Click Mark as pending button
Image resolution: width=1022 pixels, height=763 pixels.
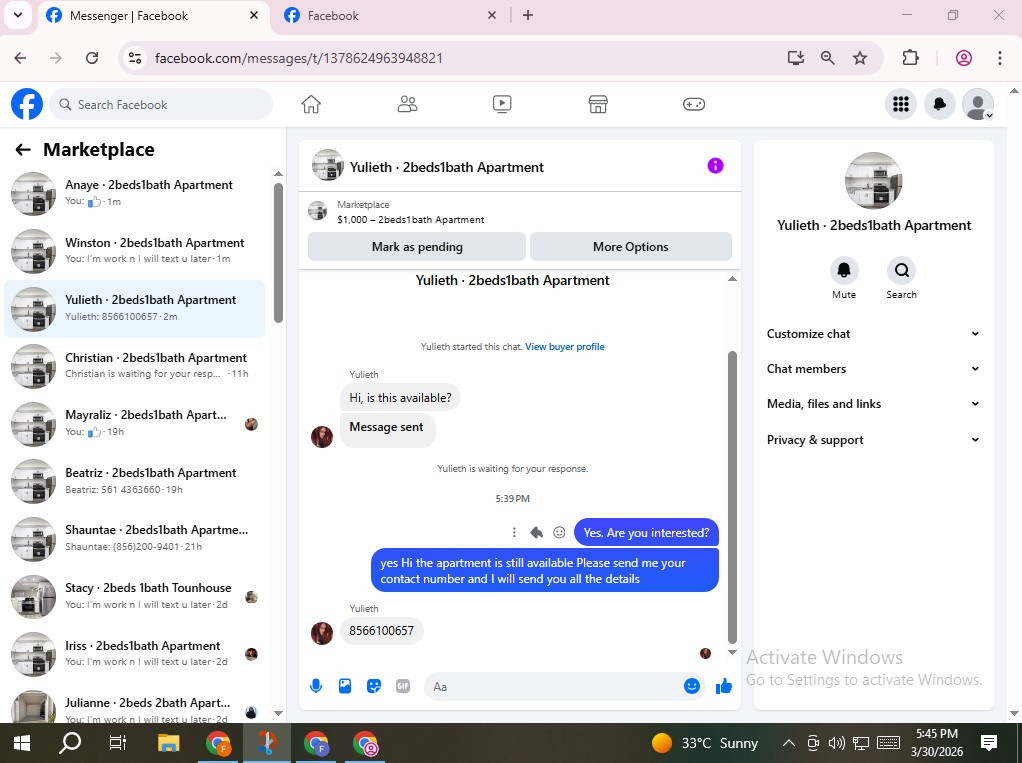point(417,247)
